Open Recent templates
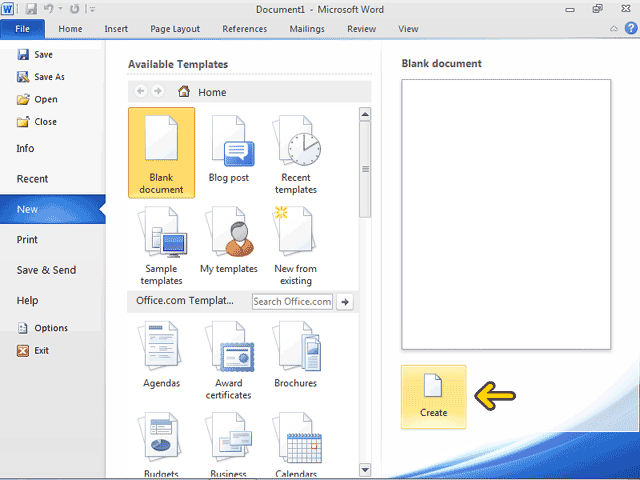Viewport: 640px width, 480px height. tap(296, 154)
